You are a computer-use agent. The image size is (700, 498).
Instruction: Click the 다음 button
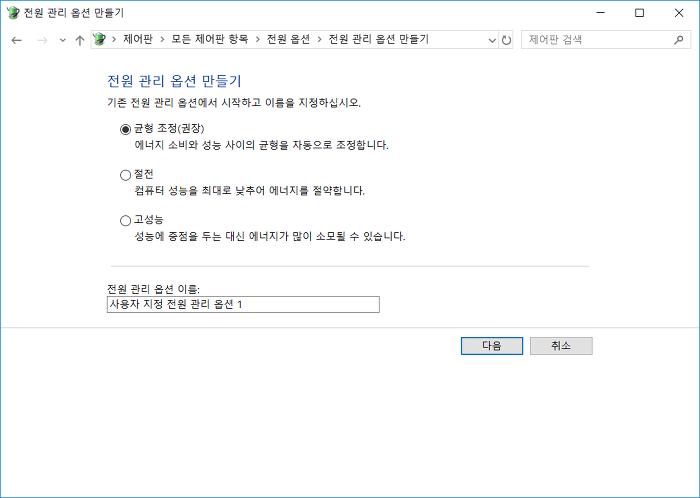tap(492, 346)
